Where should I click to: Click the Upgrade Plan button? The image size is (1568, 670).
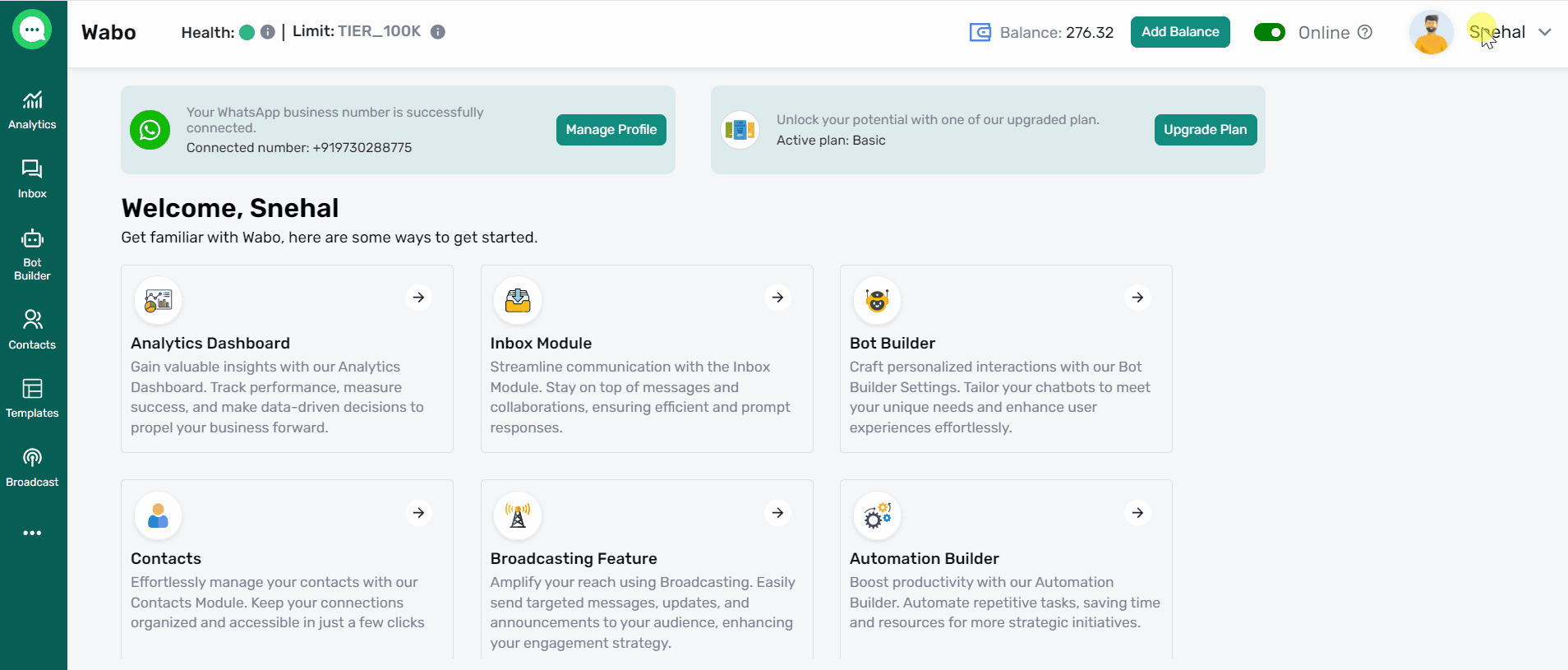(1205, 130)
